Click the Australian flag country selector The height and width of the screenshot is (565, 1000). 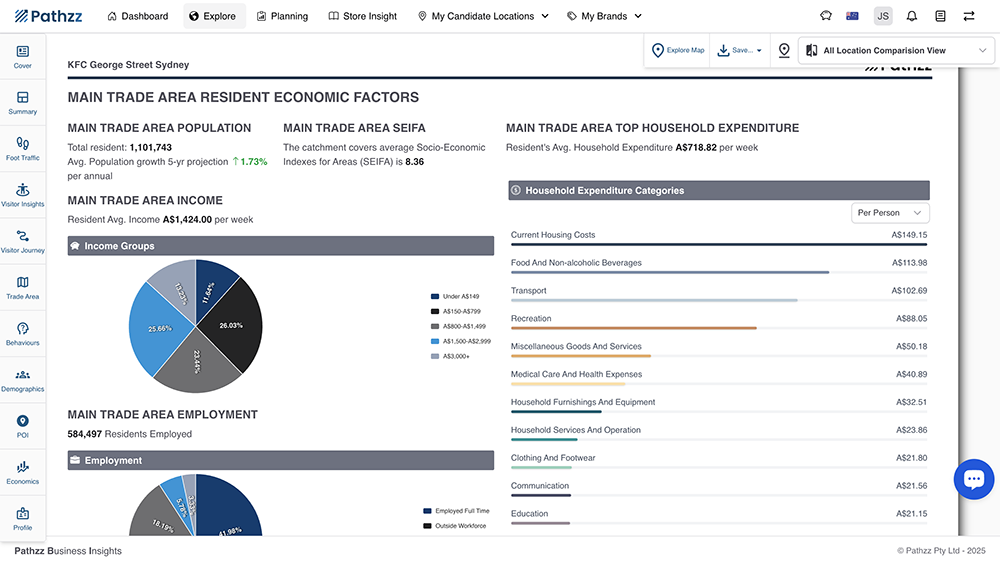[x=853, y=16]
